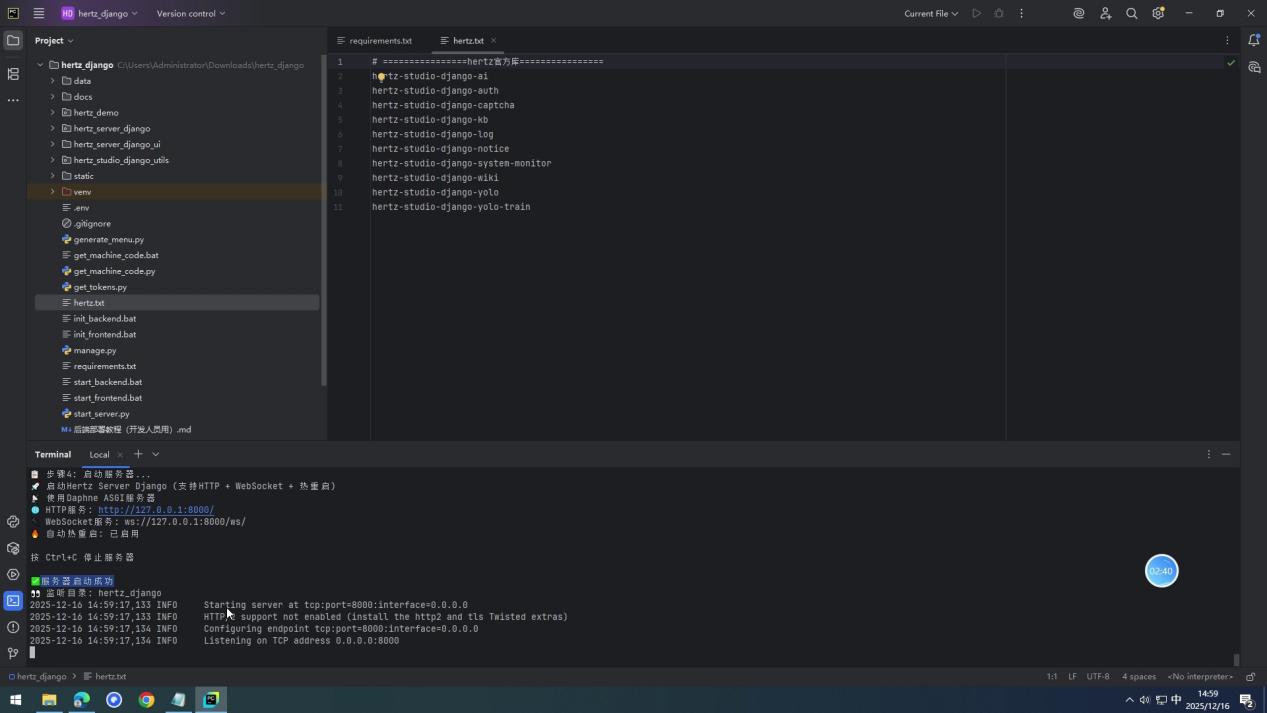Image resolution: width=1267 pixels, height=713 pixels.
Task: Open the Structure tool window icon
Action: [x=13, y=74]
